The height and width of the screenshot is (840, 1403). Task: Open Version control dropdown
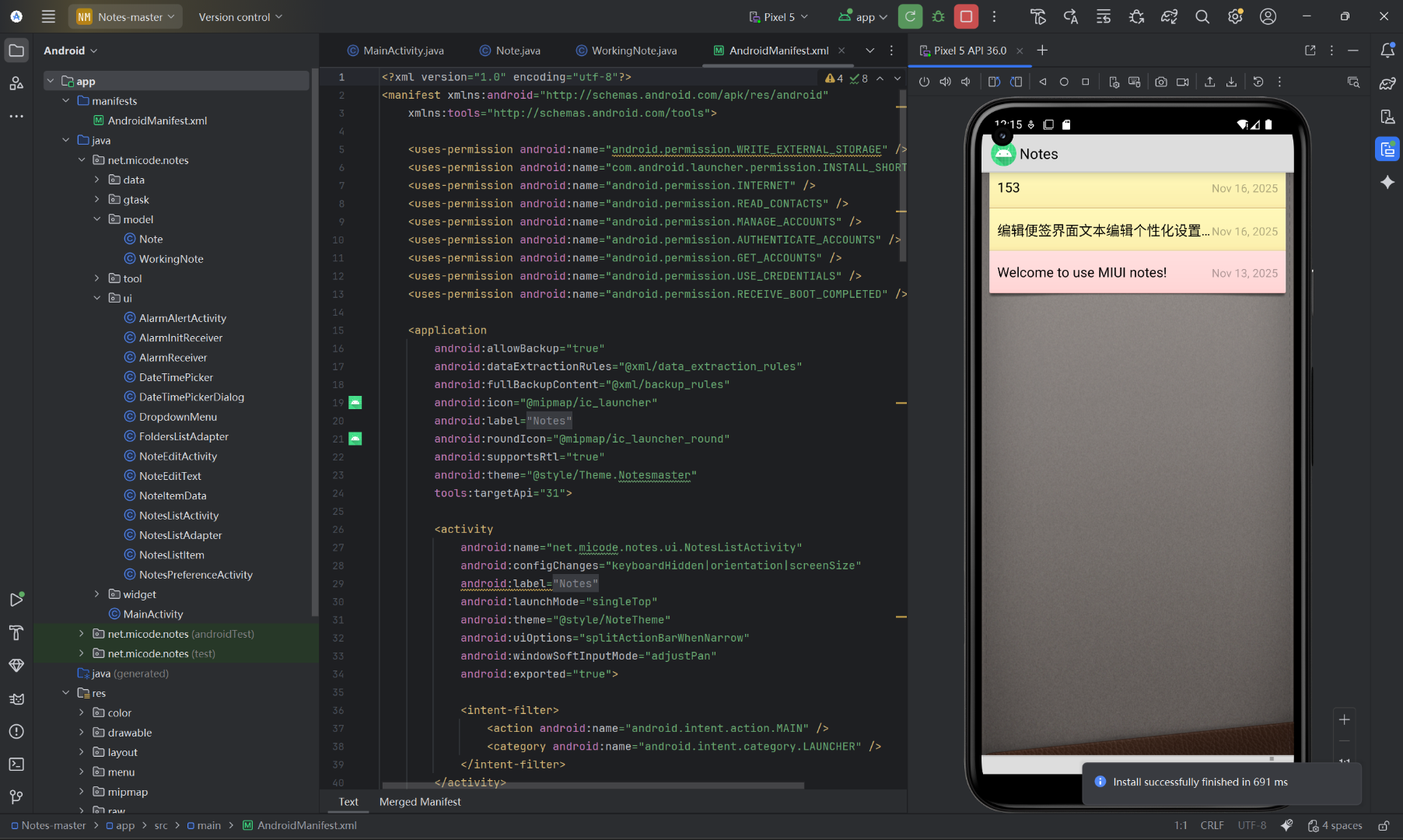(240, 16)
